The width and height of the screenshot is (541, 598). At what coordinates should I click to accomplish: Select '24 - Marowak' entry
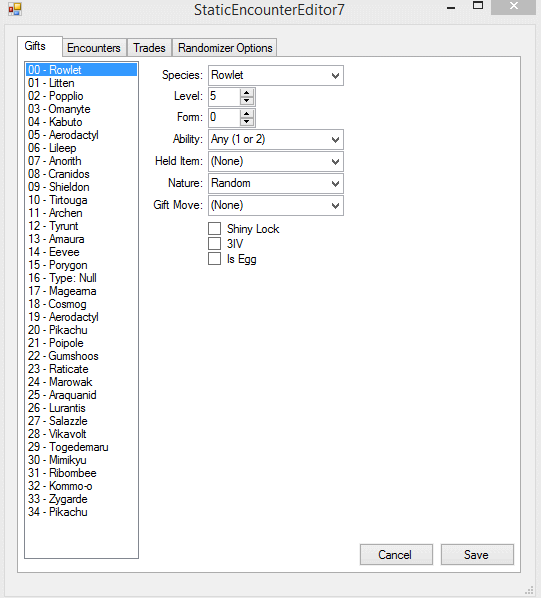[x=81, y=381]
